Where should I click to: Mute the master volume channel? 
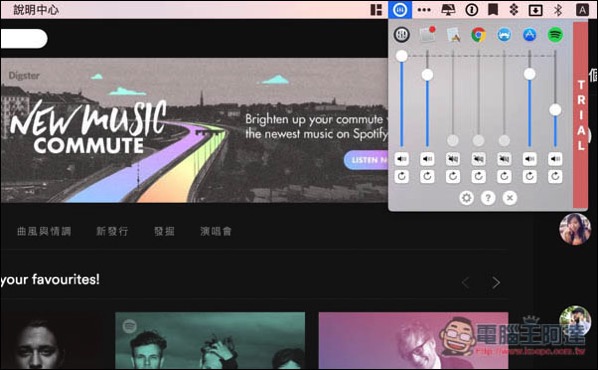402,159
